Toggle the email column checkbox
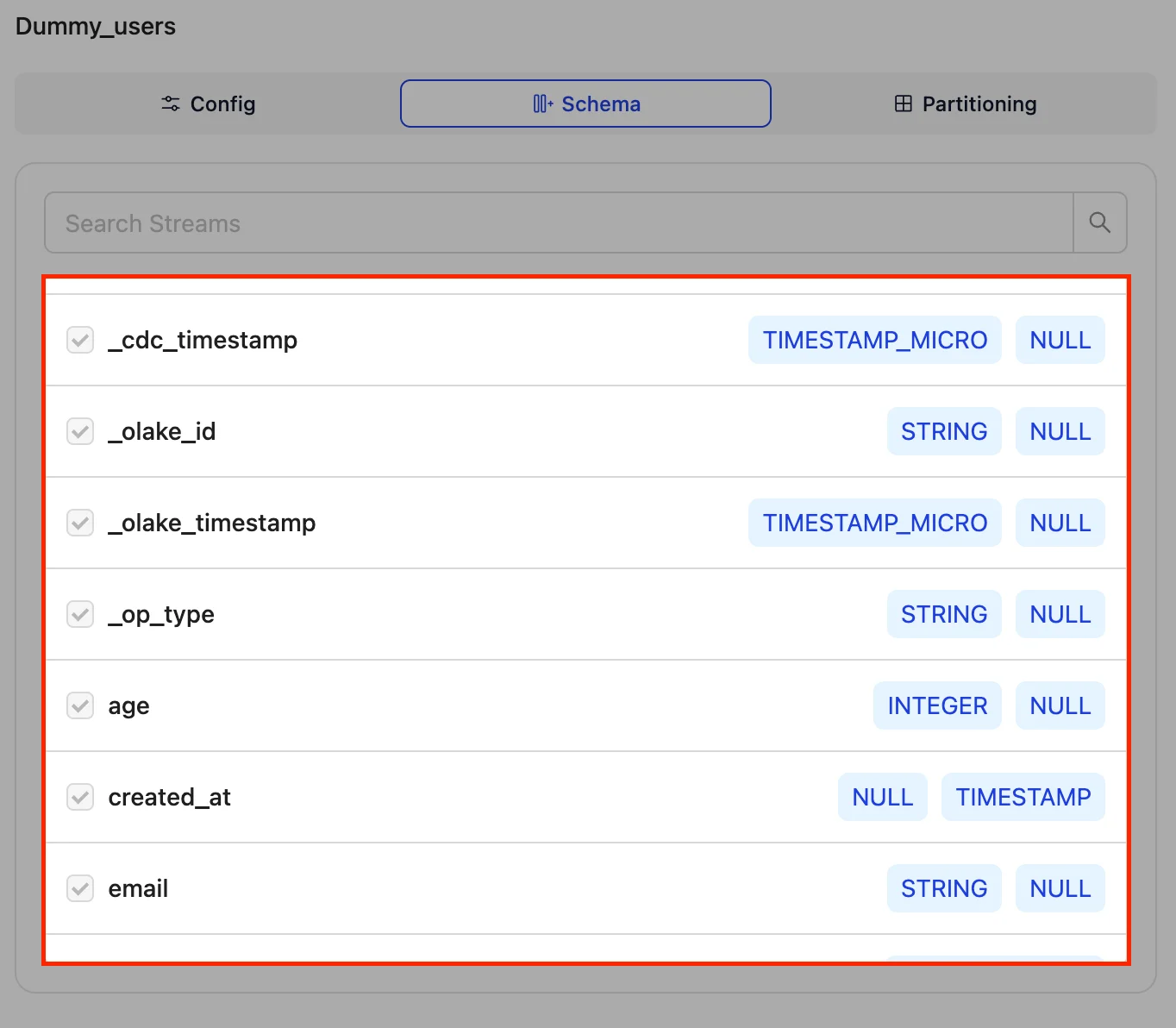Screen dimensions: 1176x1028 pos(80,888)
